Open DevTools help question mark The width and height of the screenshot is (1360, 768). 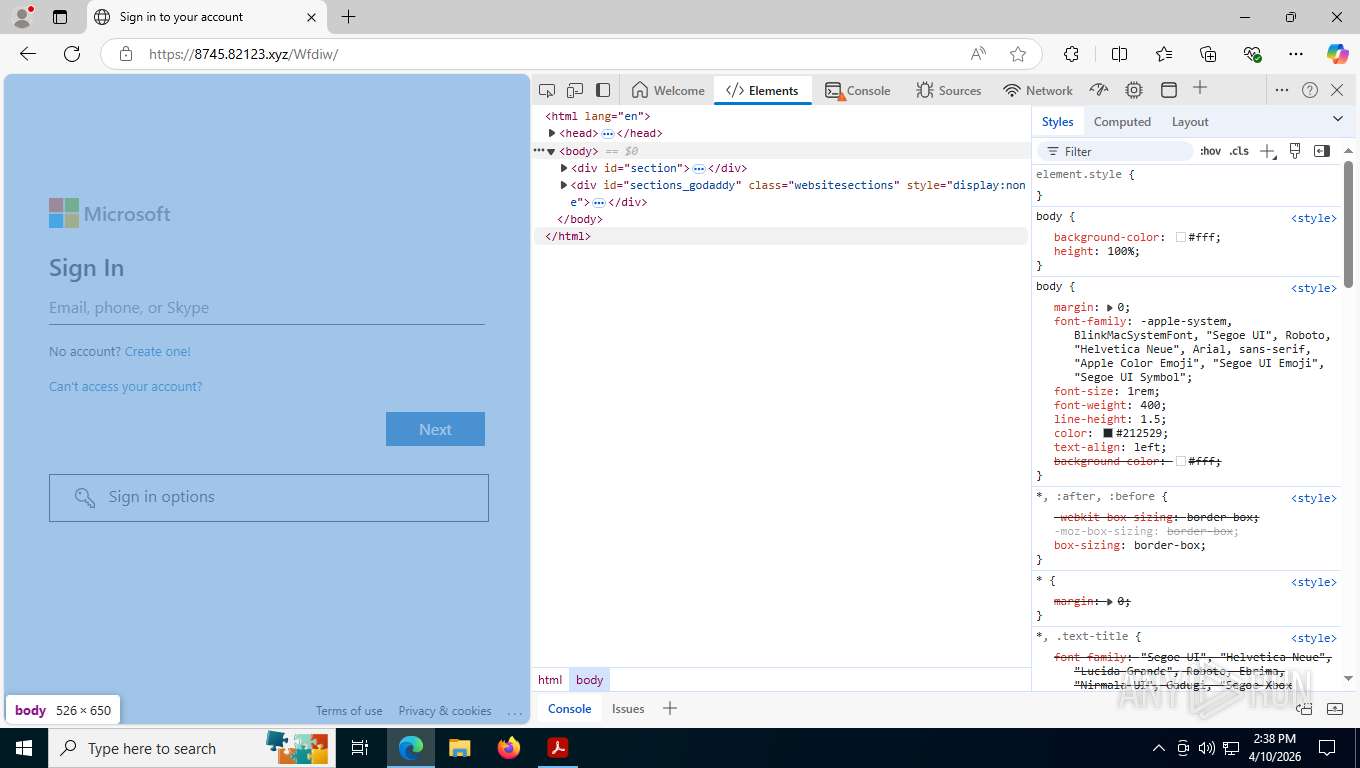coord(1310,90)
